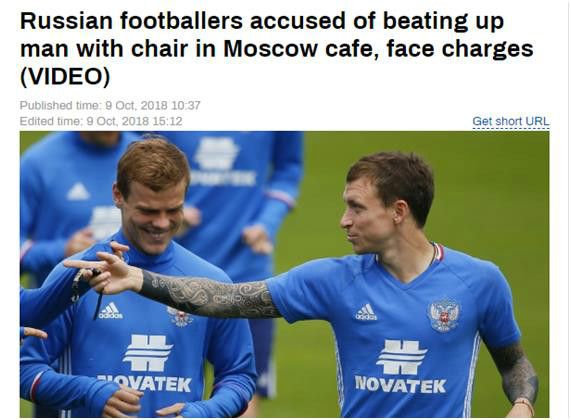Click the partly hidden crest on the smiling player's shirt

[x=181, y=317]
